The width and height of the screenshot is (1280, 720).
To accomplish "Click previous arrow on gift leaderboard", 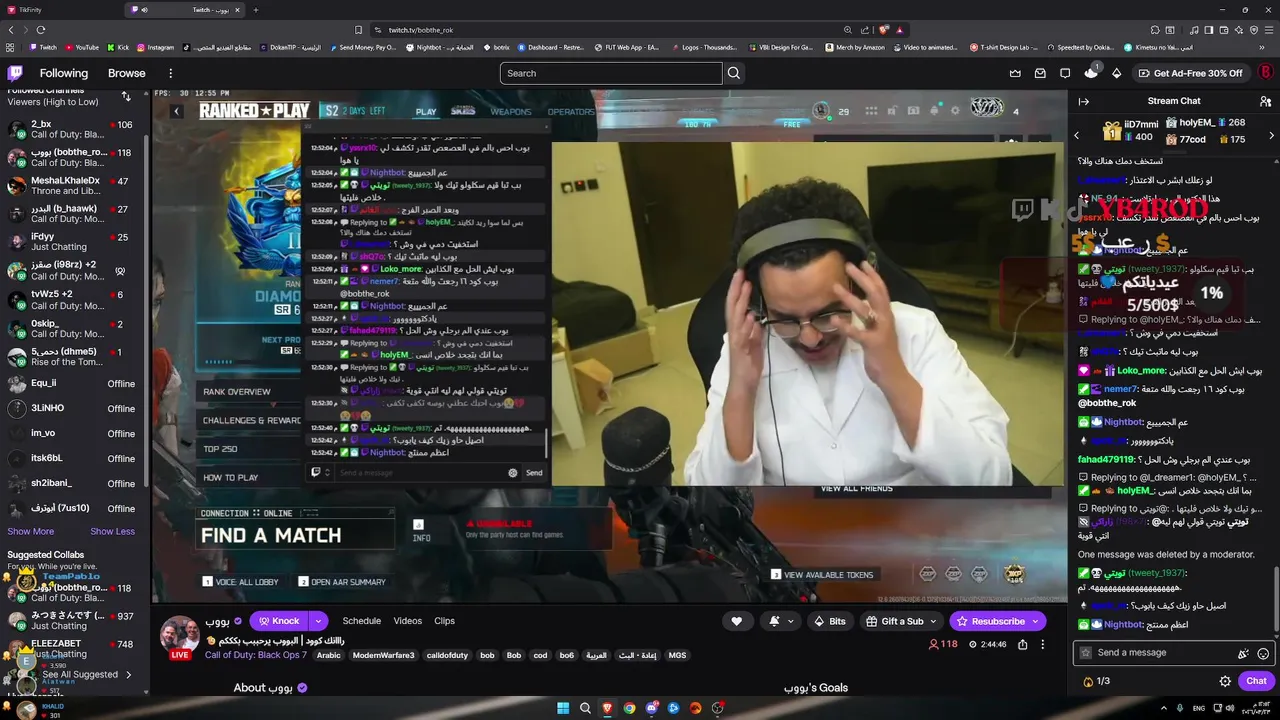I will click(1077, 135).
